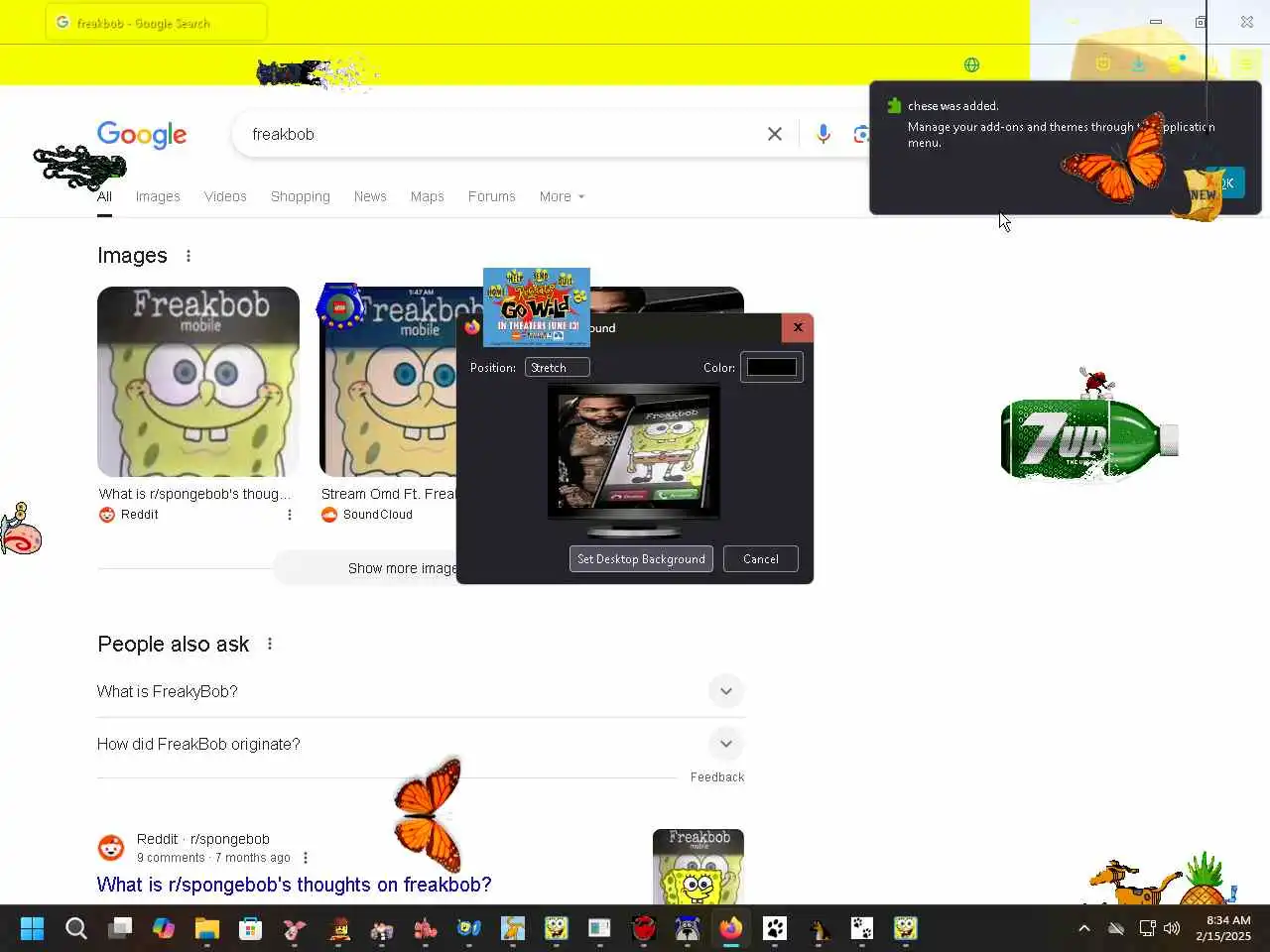The height and width of the screenshot is (952, 1270).
Task: Select the All search tab
Action: tap(104, 196)
